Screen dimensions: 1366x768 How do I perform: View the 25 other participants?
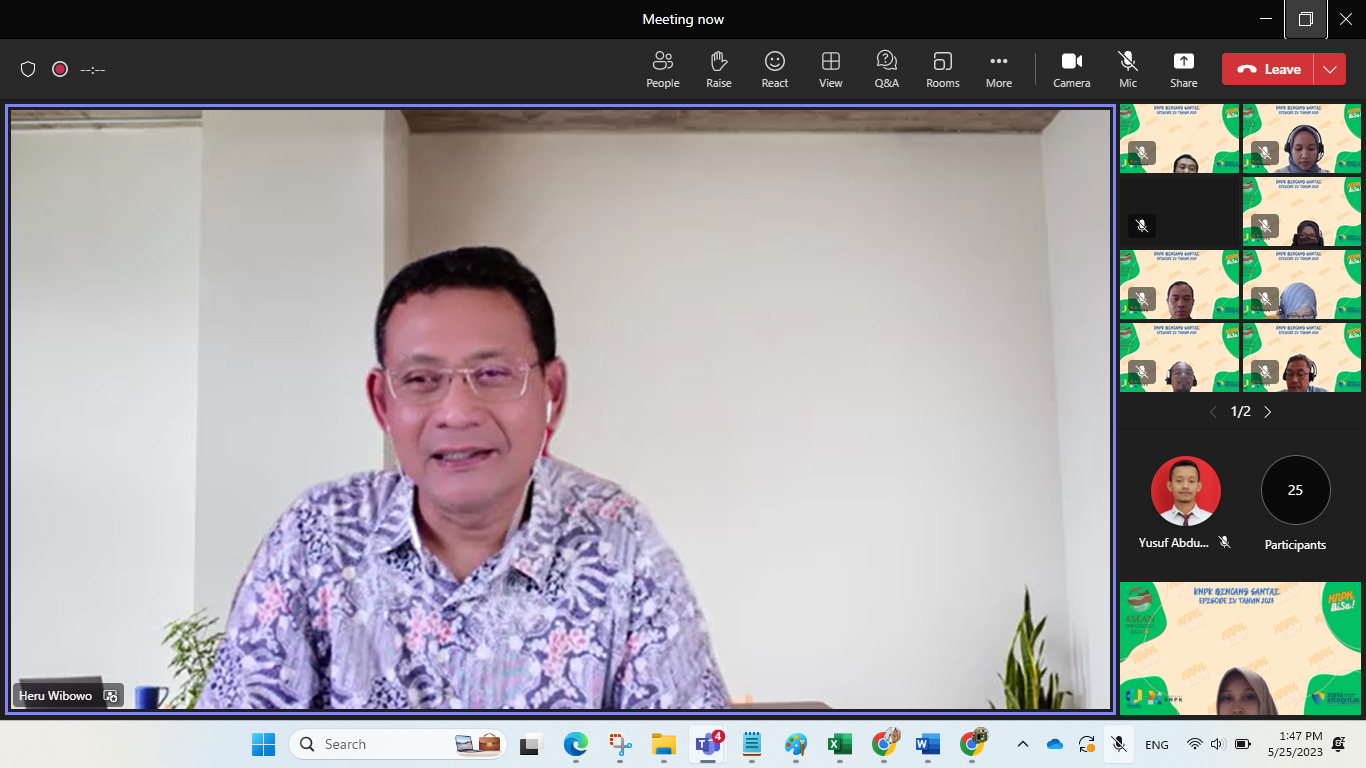tap(1295, 490)
